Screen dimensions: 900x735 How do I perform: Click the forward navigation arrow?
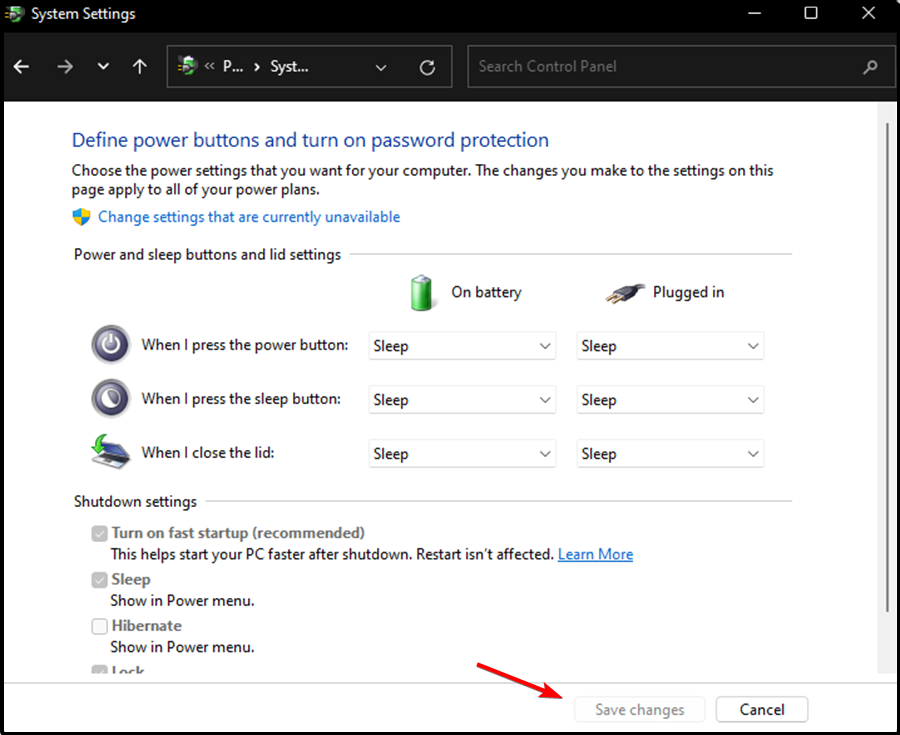tap(64, 66)
